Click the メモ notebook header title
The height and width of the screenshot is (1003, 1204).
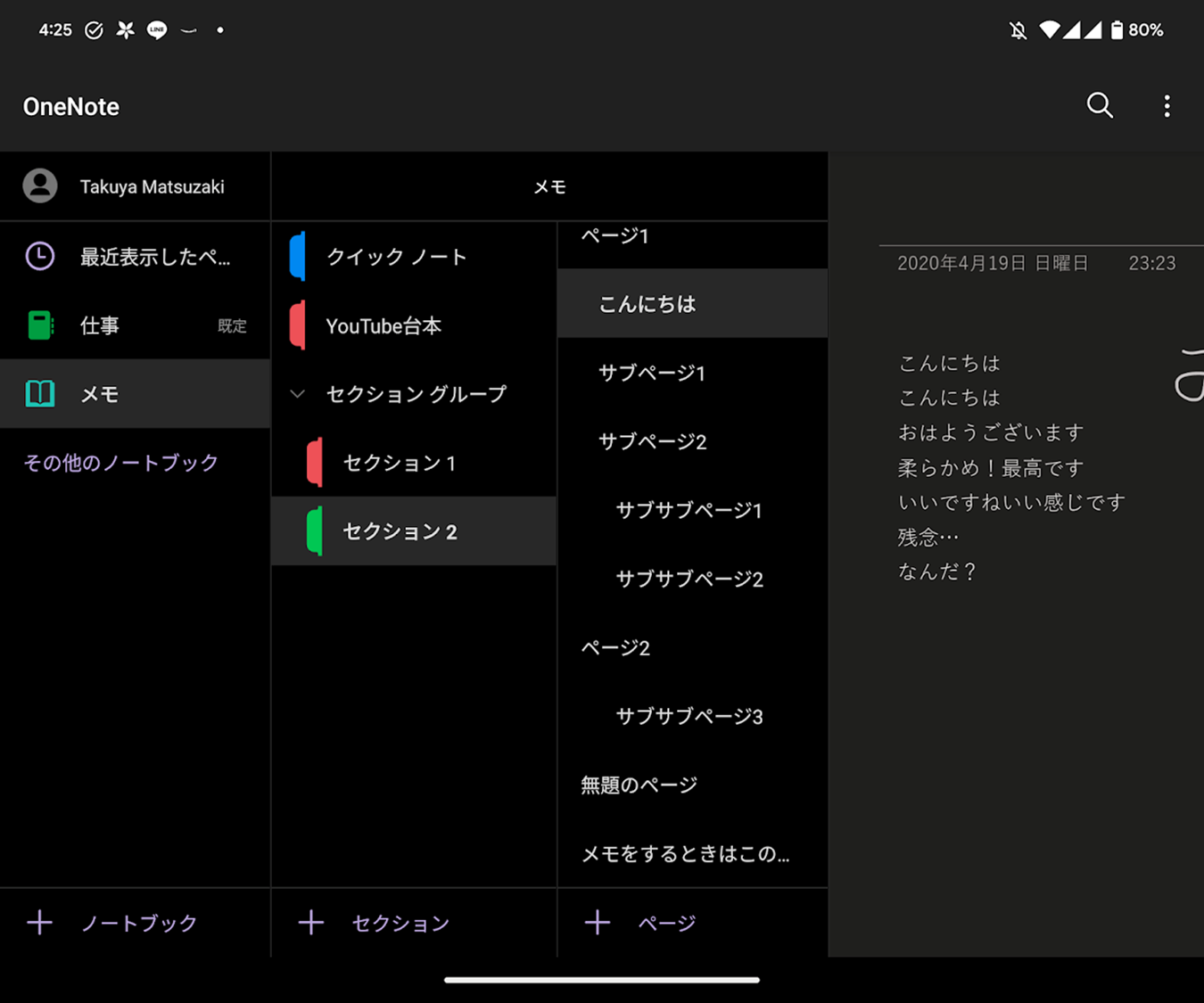549,186
